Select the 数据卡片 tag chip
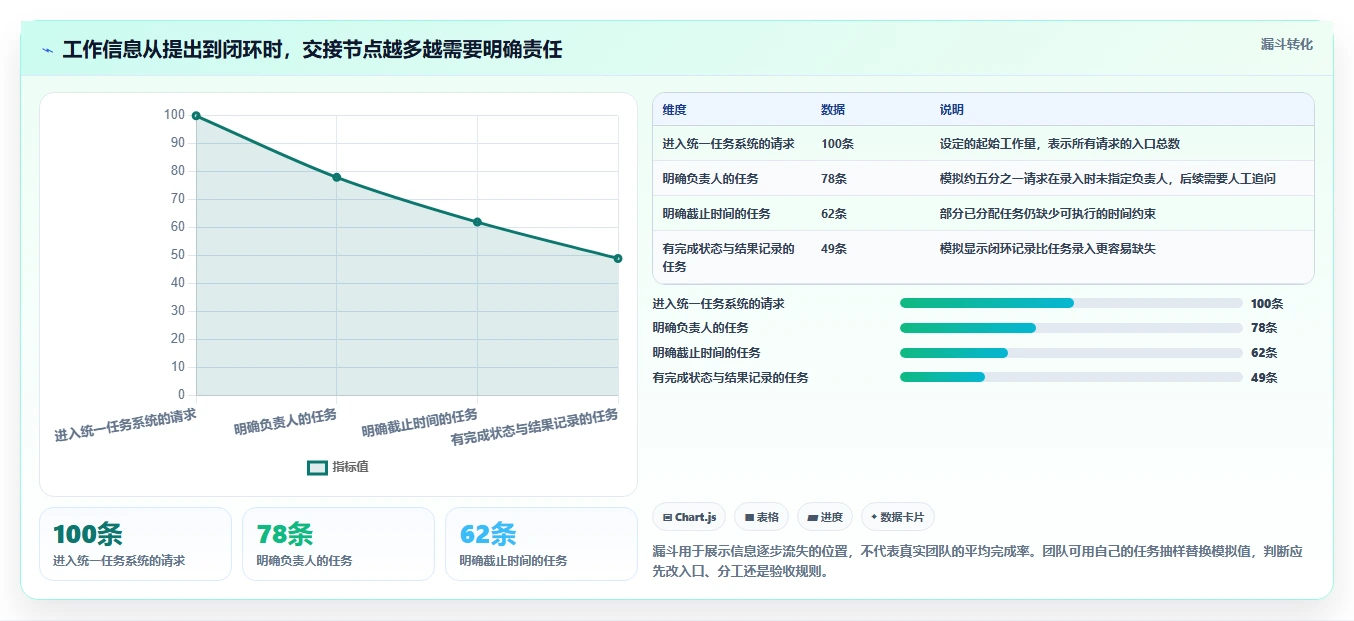Screen dimensions: 1354x621 point(897,517)
